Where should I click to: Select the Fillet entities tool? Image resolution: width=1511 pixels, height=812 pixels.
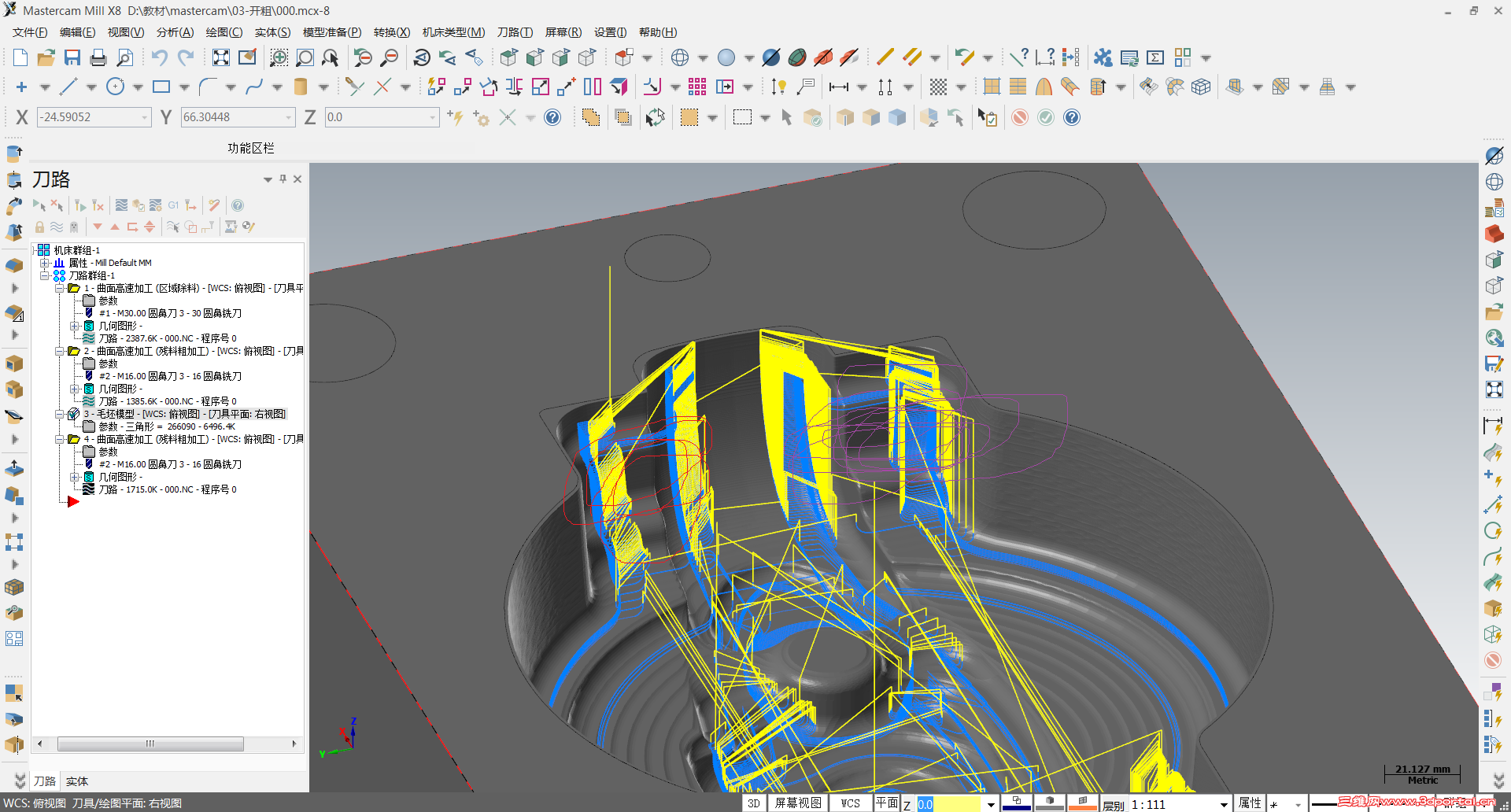208,87
